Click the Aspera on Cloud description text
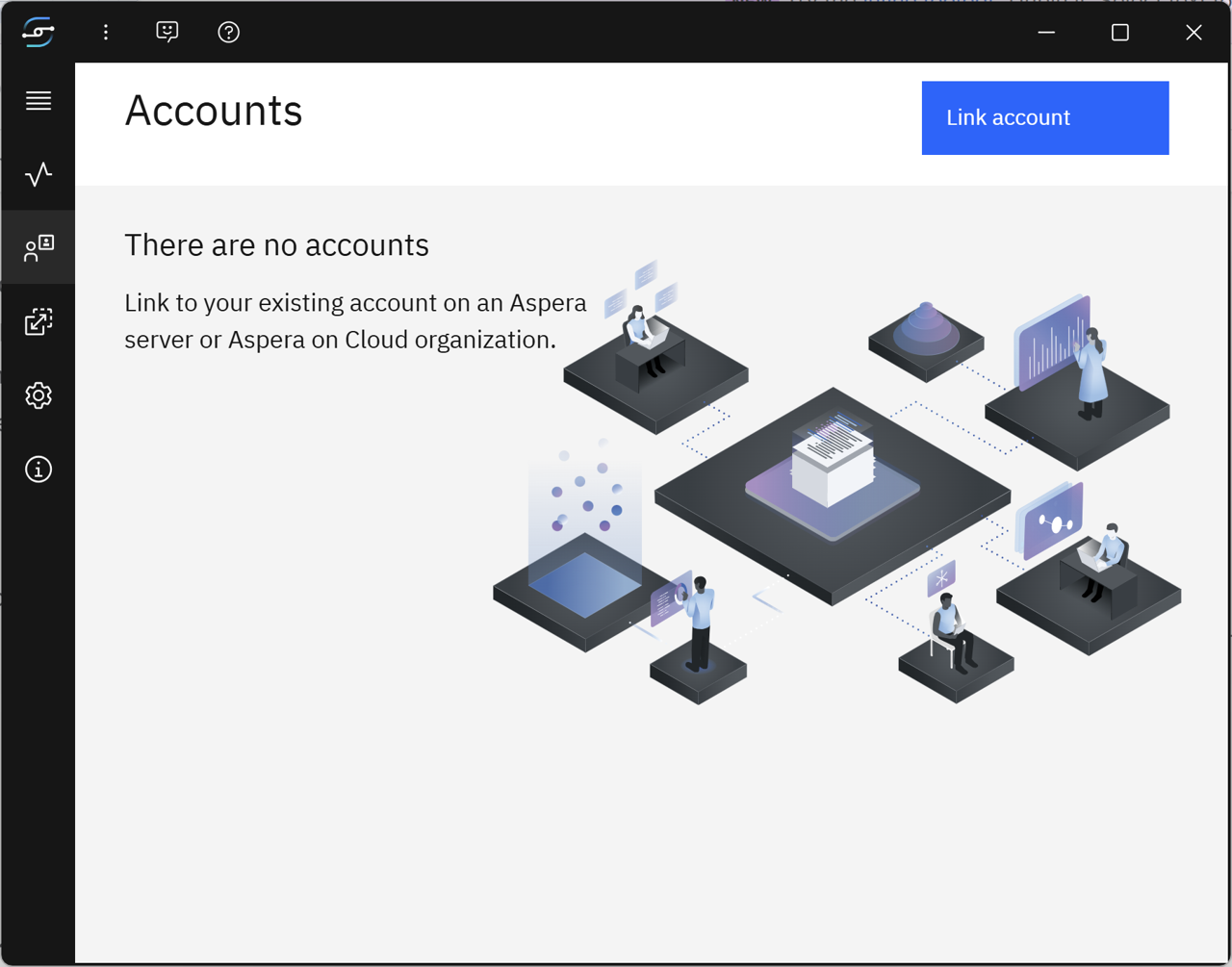Screen dimensions: 1232x967 [x=355, y=321]
